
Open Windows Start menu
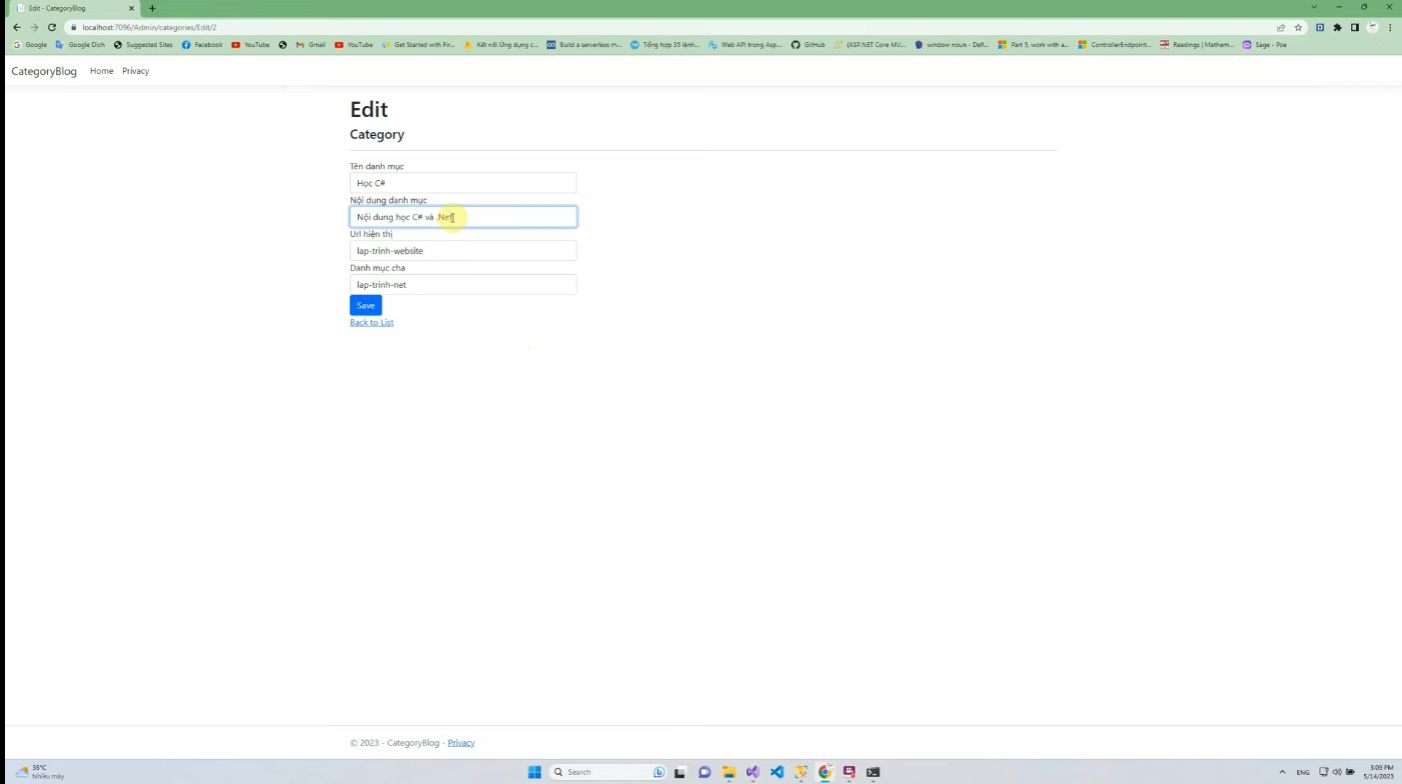pos(534,772)
